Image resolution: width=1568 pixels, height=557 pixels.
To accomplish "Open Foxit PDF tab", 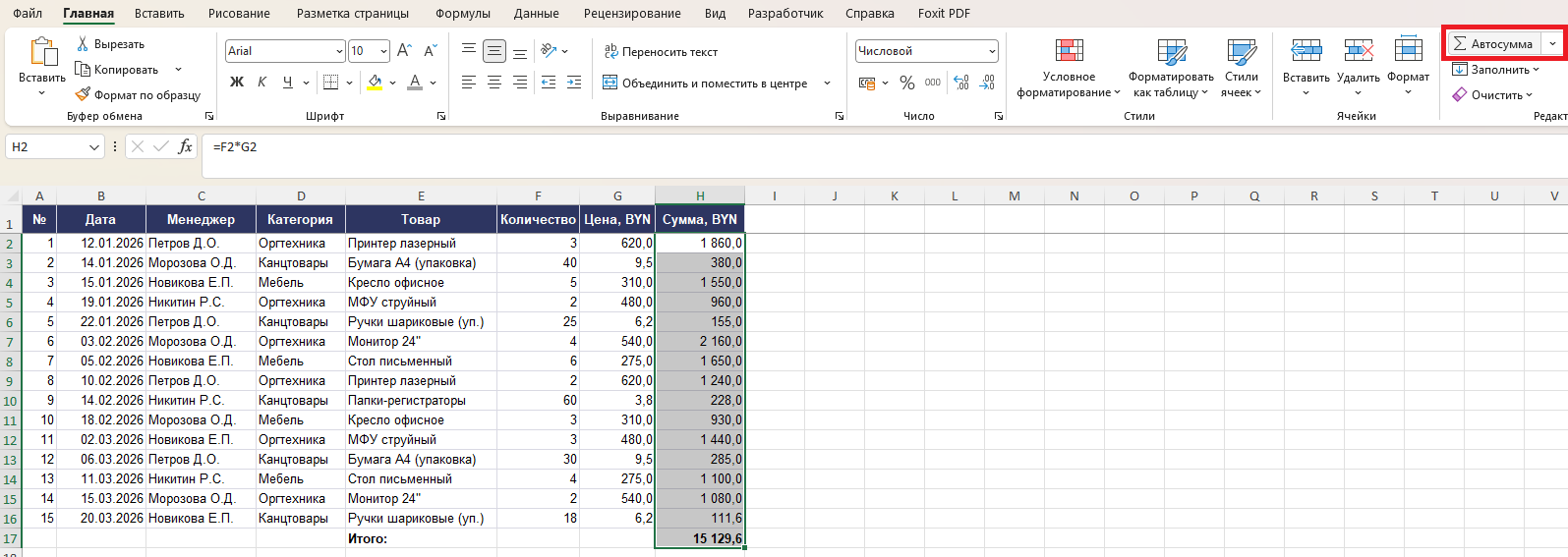I will (944, 13).
